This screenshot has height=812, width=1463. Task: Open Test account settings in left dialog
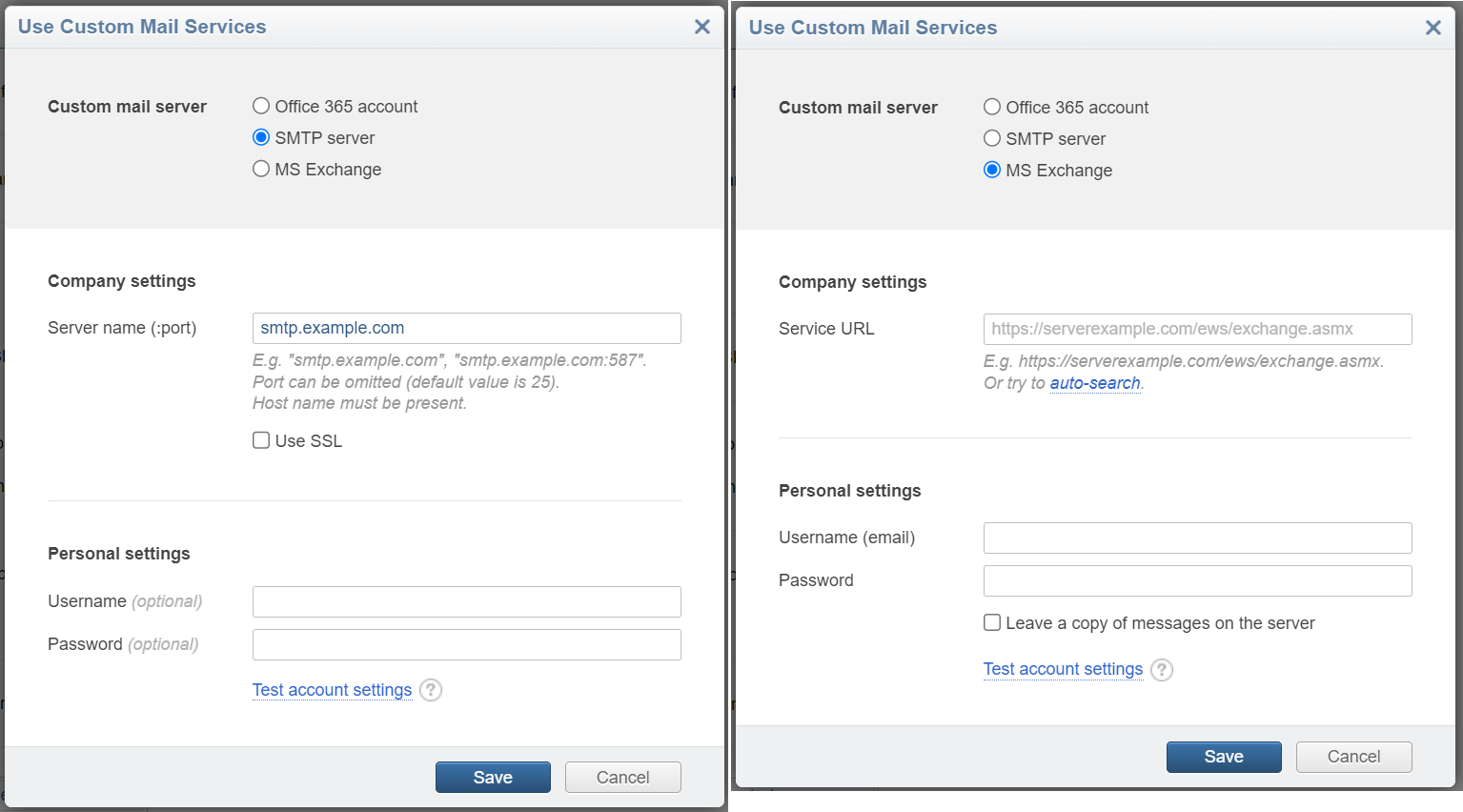332,690
